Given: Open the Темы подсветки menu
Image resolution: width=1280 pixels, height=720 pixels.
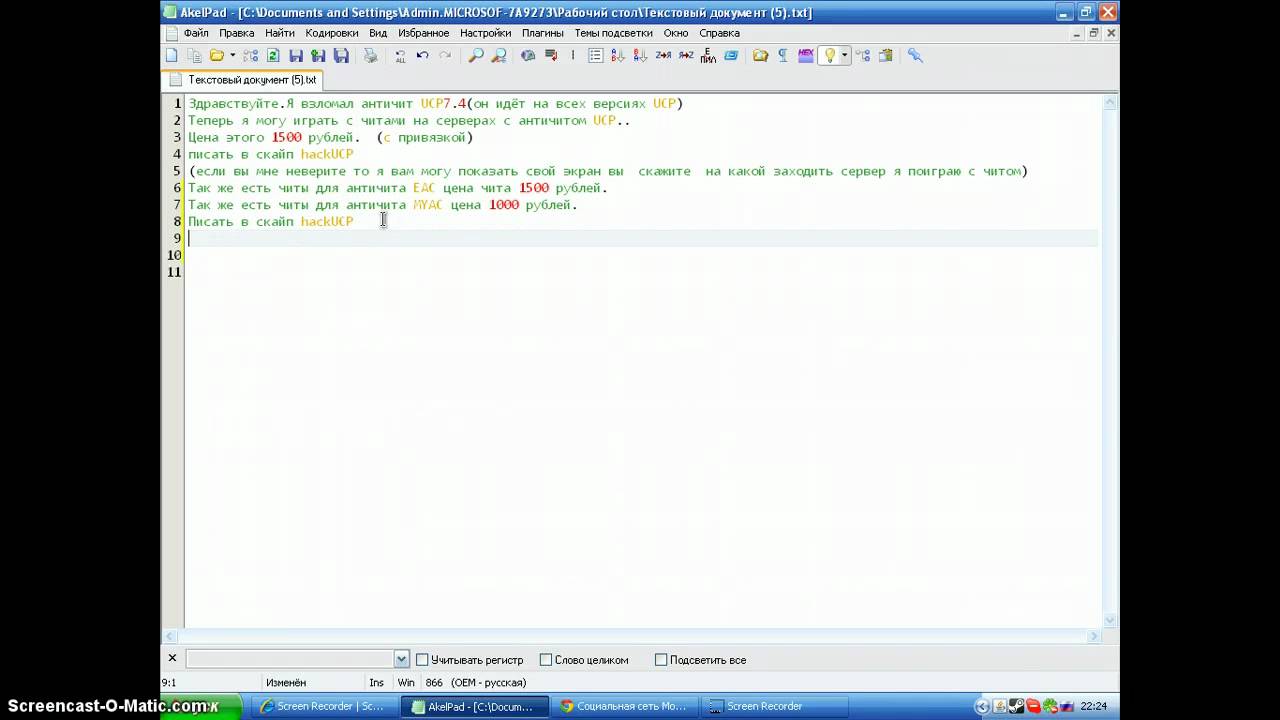Looking at the screenshot, I should tap(613, 33).
